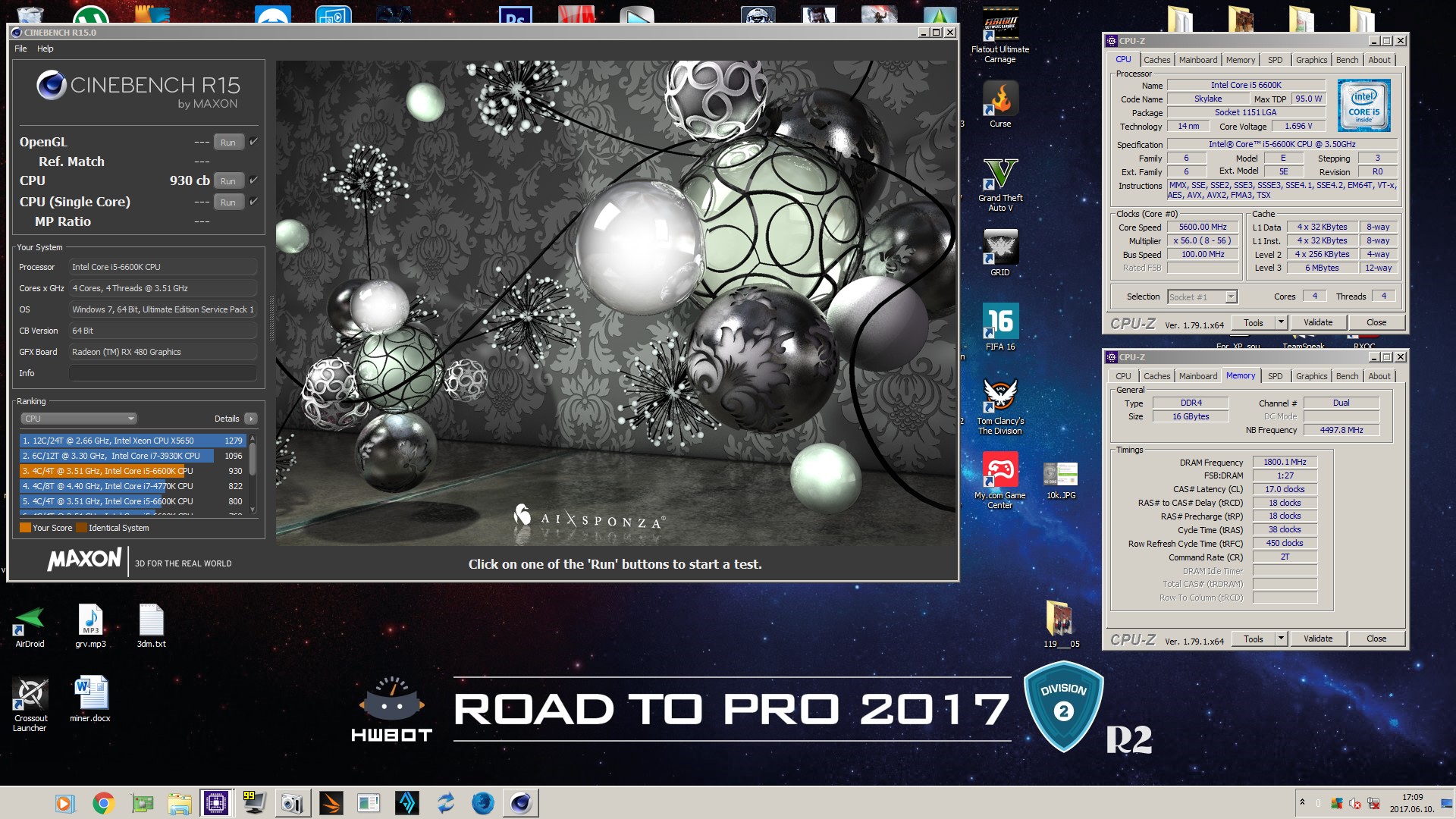1456x819 pixels.
Task: Switch to Graphics tab in lower CPU-Z
Action: click(1311, 376)
